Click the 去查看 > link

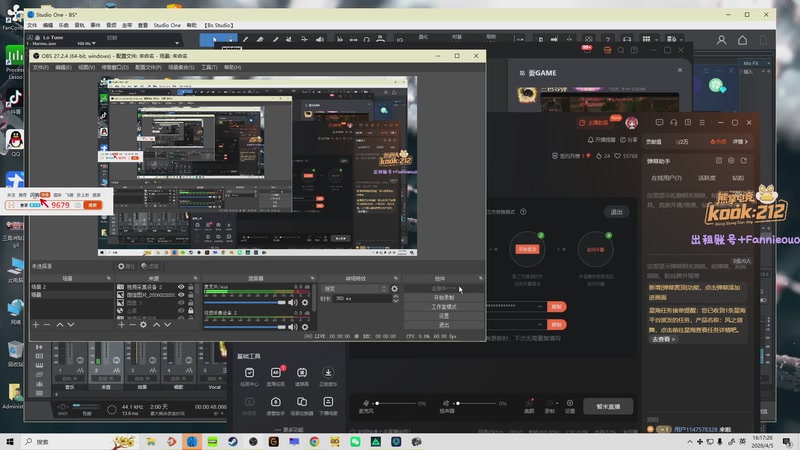pos(663,339)
